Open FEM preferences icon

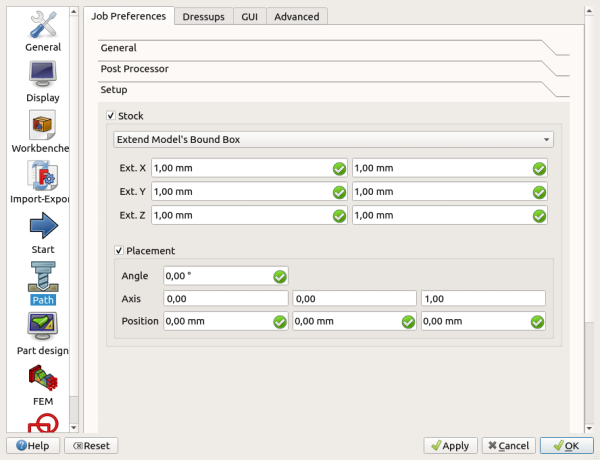(x=43, y=377)
